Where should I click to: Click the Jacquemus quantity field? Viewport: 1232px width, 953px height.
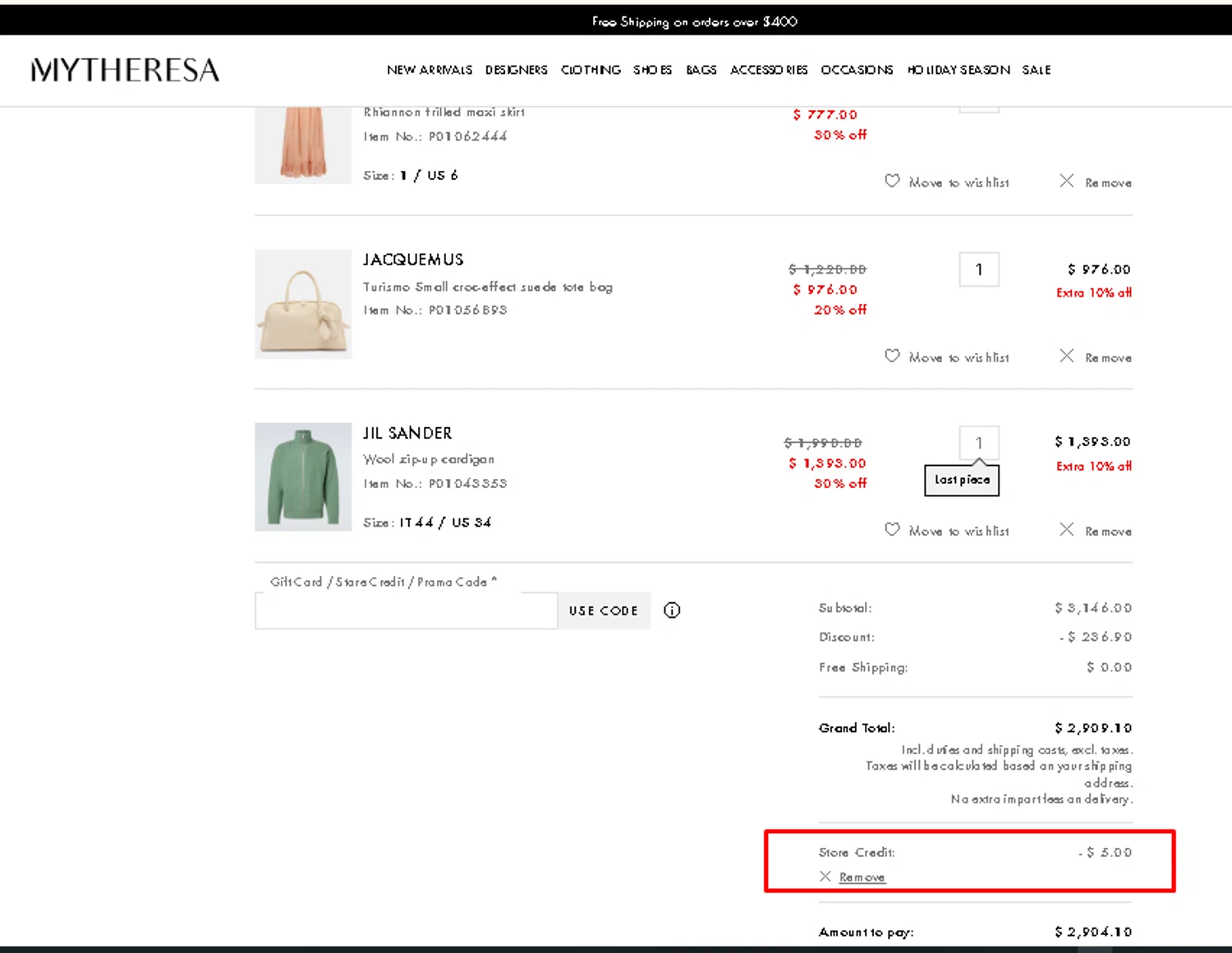coord(979,269)
